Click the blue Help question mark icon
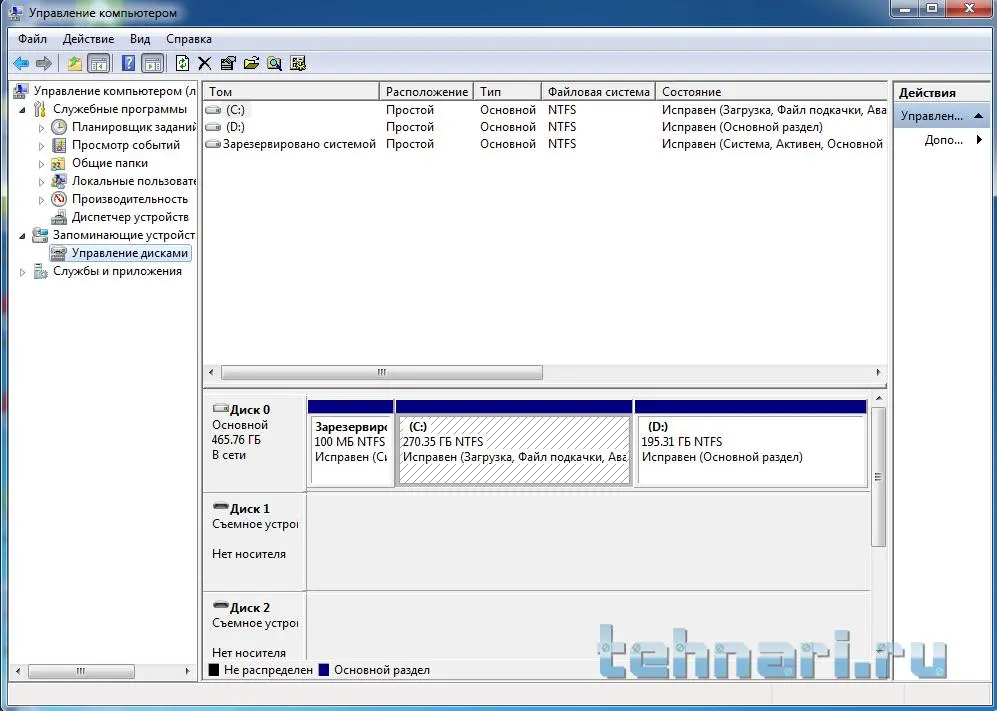997x711 pixels. tap(128, 63)
